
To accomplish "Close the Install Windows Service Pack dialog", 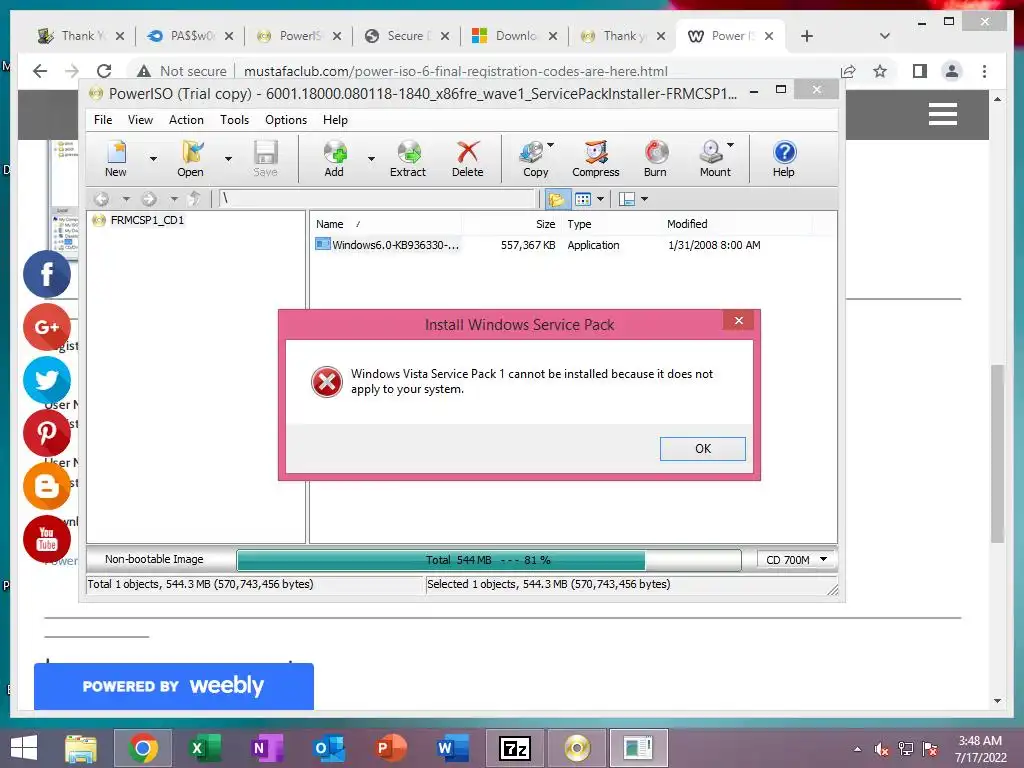I will click(x=739, y=320).
